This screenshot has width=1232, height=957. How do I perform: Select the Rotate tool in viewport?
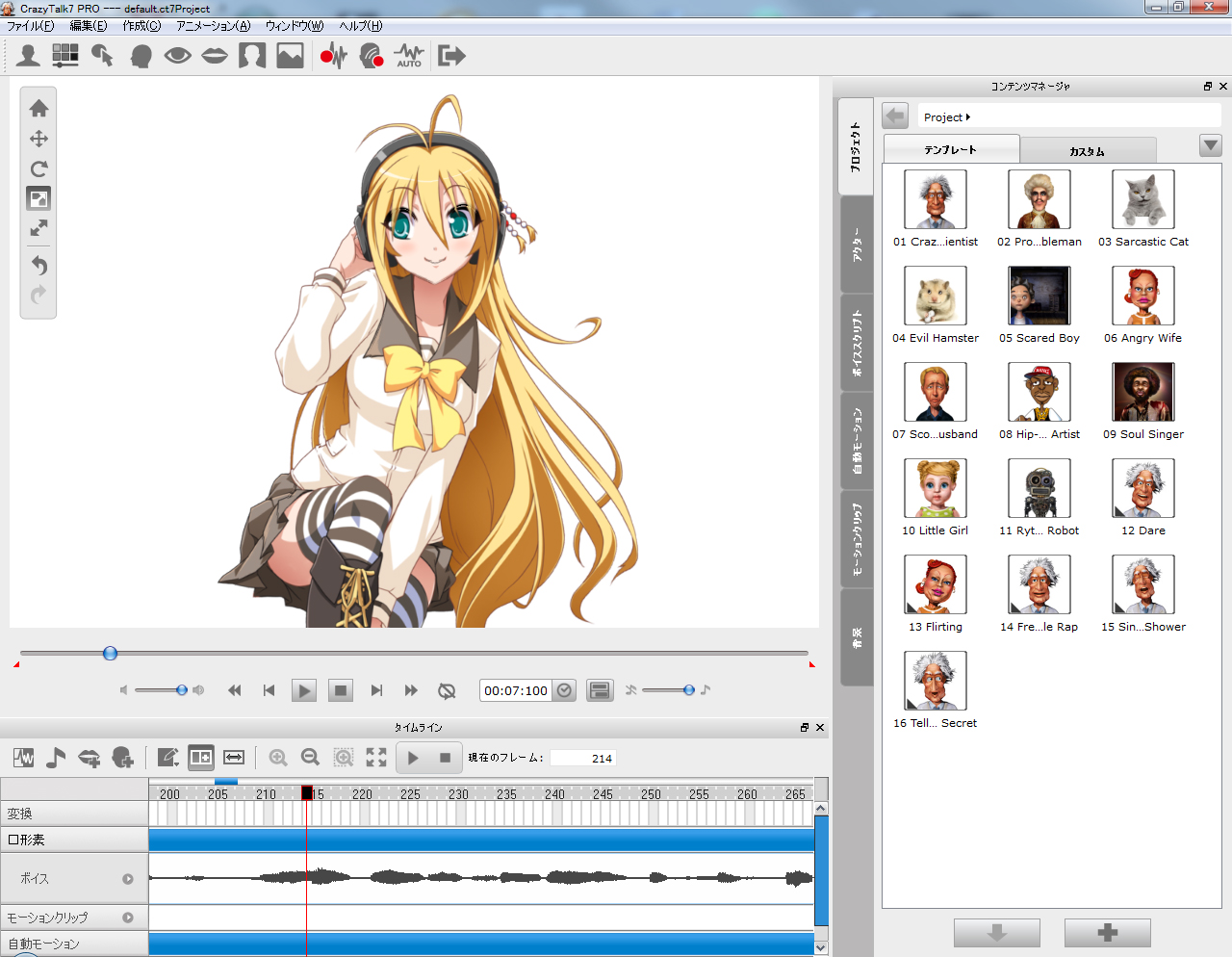click(x=38, y=168)
